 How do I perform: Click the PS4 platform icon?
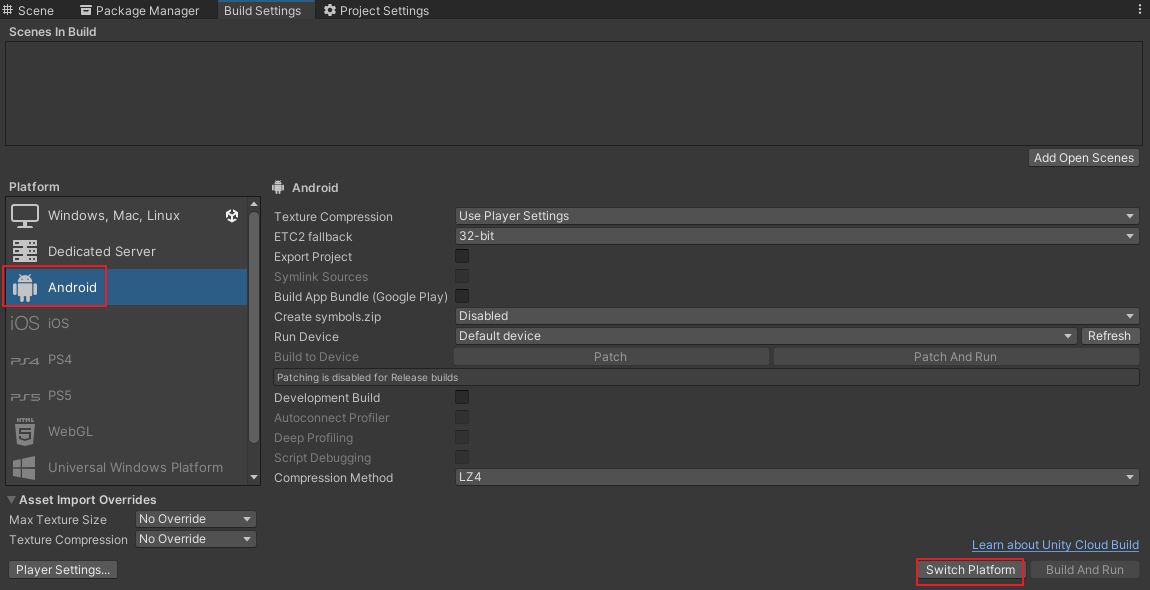click(x=24, y=359)
